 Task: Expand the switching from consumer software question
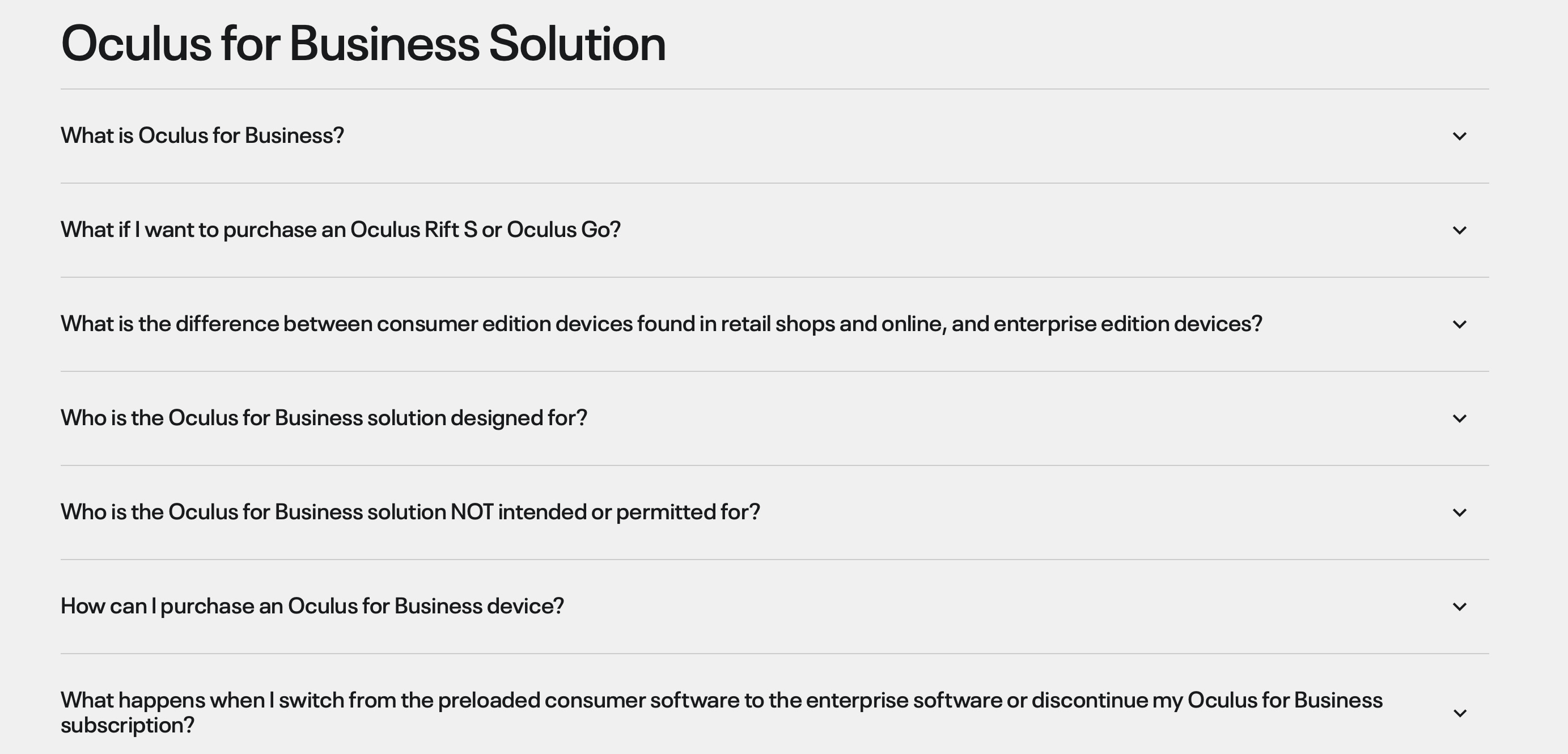pos(1460,713)
